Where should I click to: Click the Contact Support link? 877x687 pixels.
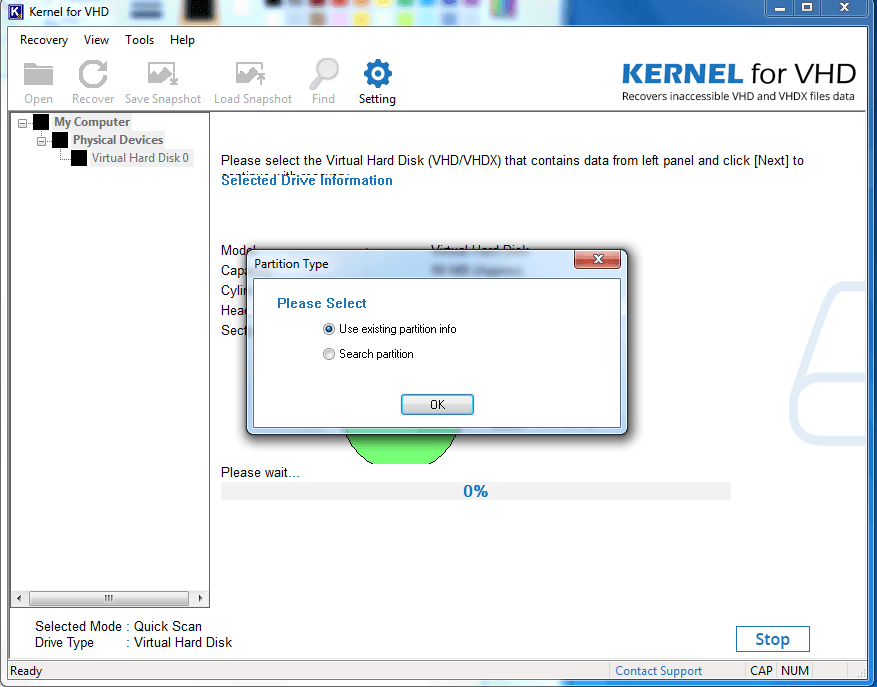(x=658, y=671)
